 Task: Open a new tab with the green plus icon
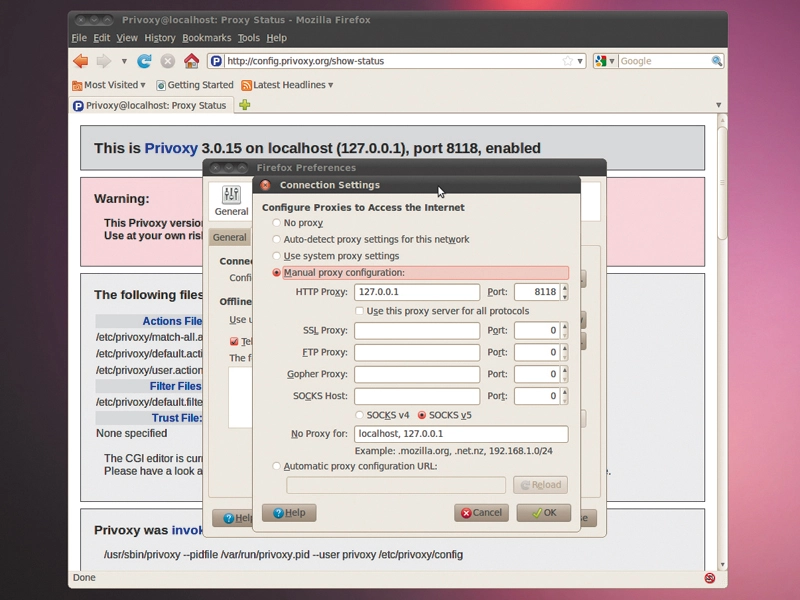point(245,105)
